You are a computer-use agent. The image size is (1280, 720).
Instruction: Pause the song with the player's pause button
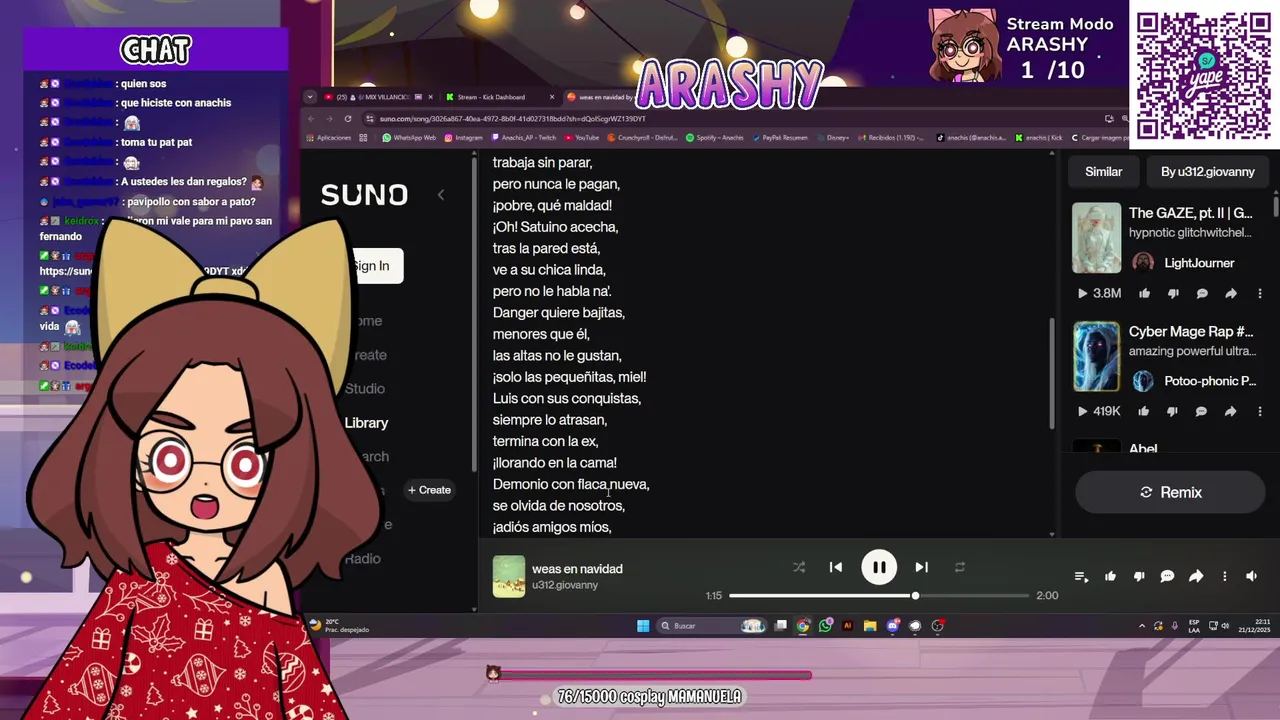point(879,567)
